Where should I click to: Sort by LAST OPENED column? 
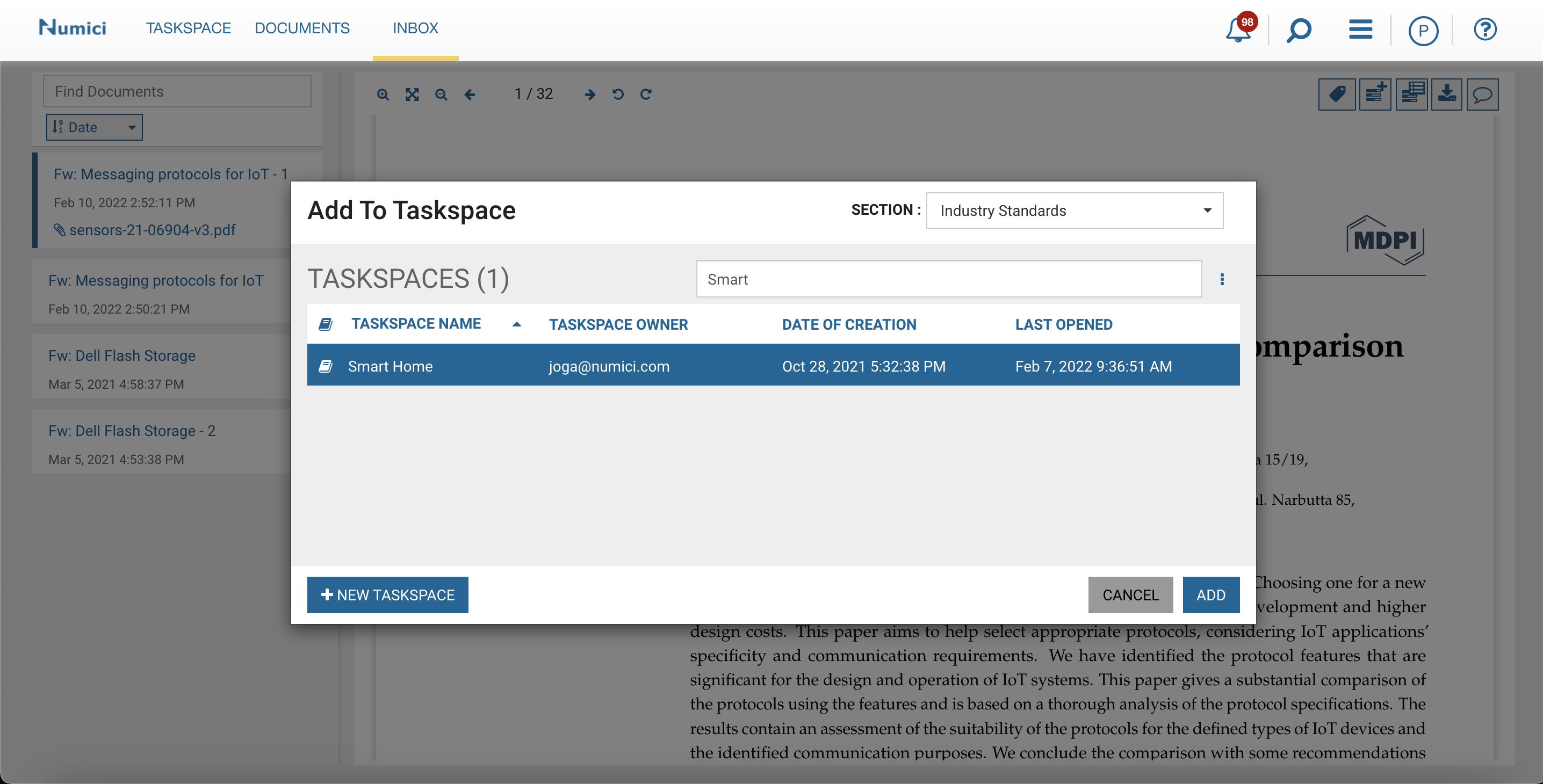click(1064, 324)
